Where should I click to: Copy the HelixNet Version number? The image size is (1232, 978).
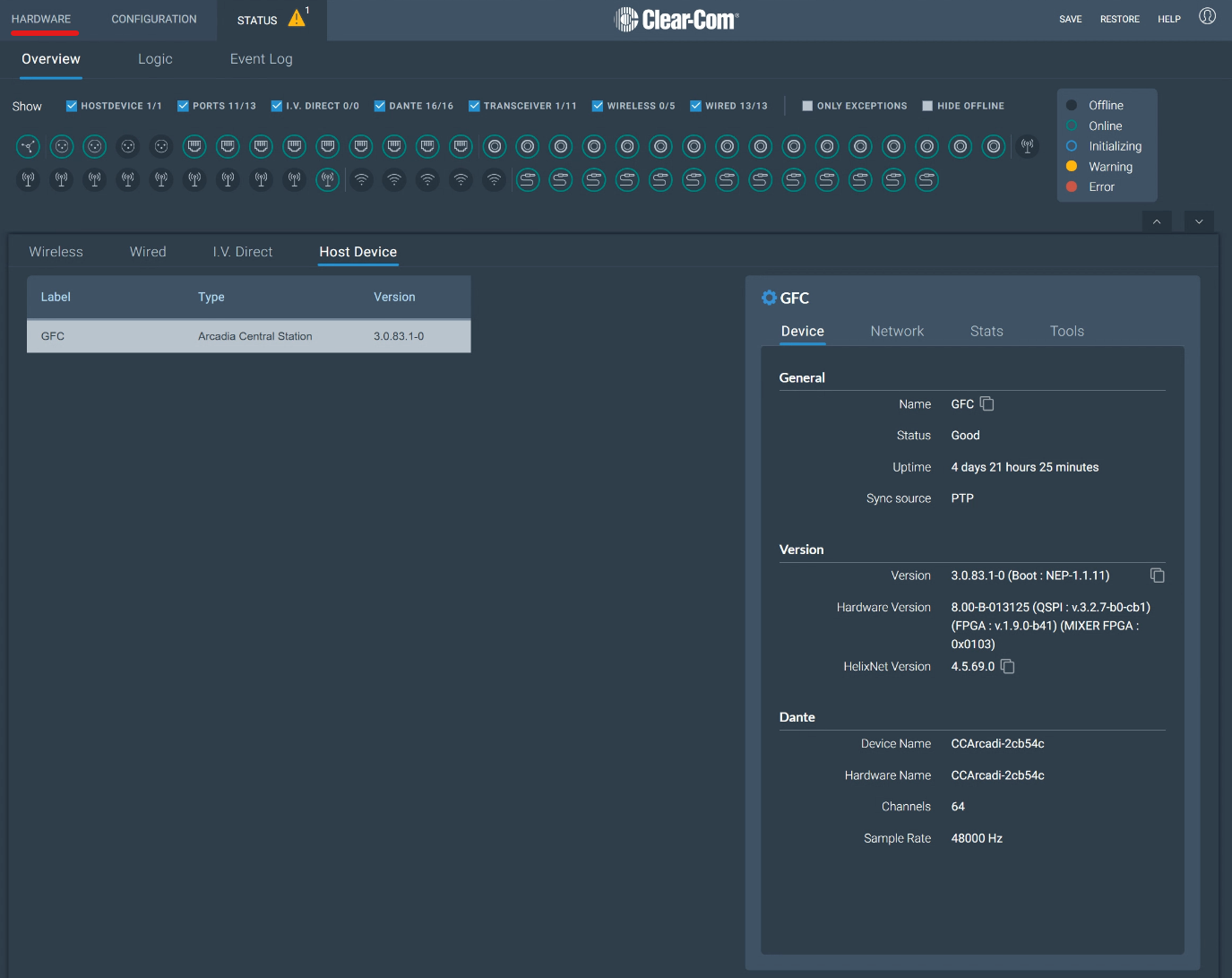point(1007,666)
